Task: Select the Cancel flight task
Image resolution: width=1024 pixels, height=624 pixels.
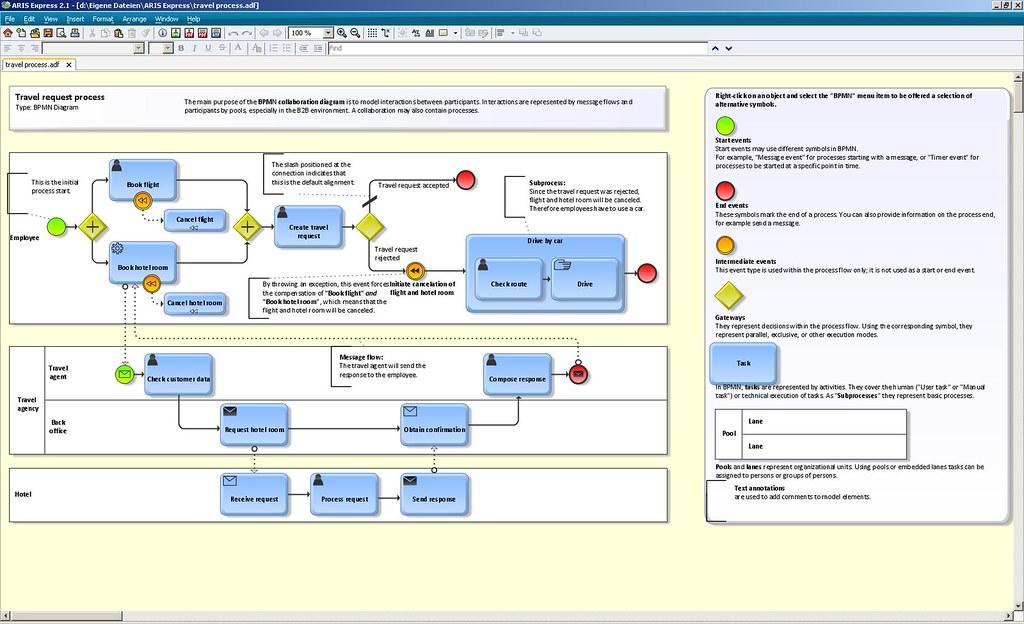Action: click(x=195, y=221)
